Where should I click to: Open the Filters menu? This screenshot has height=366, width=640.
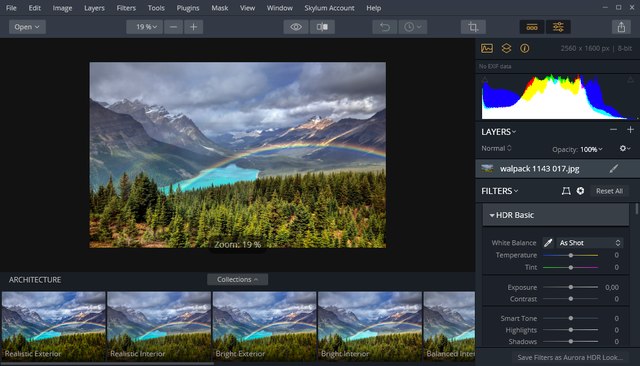coord(126,8)
